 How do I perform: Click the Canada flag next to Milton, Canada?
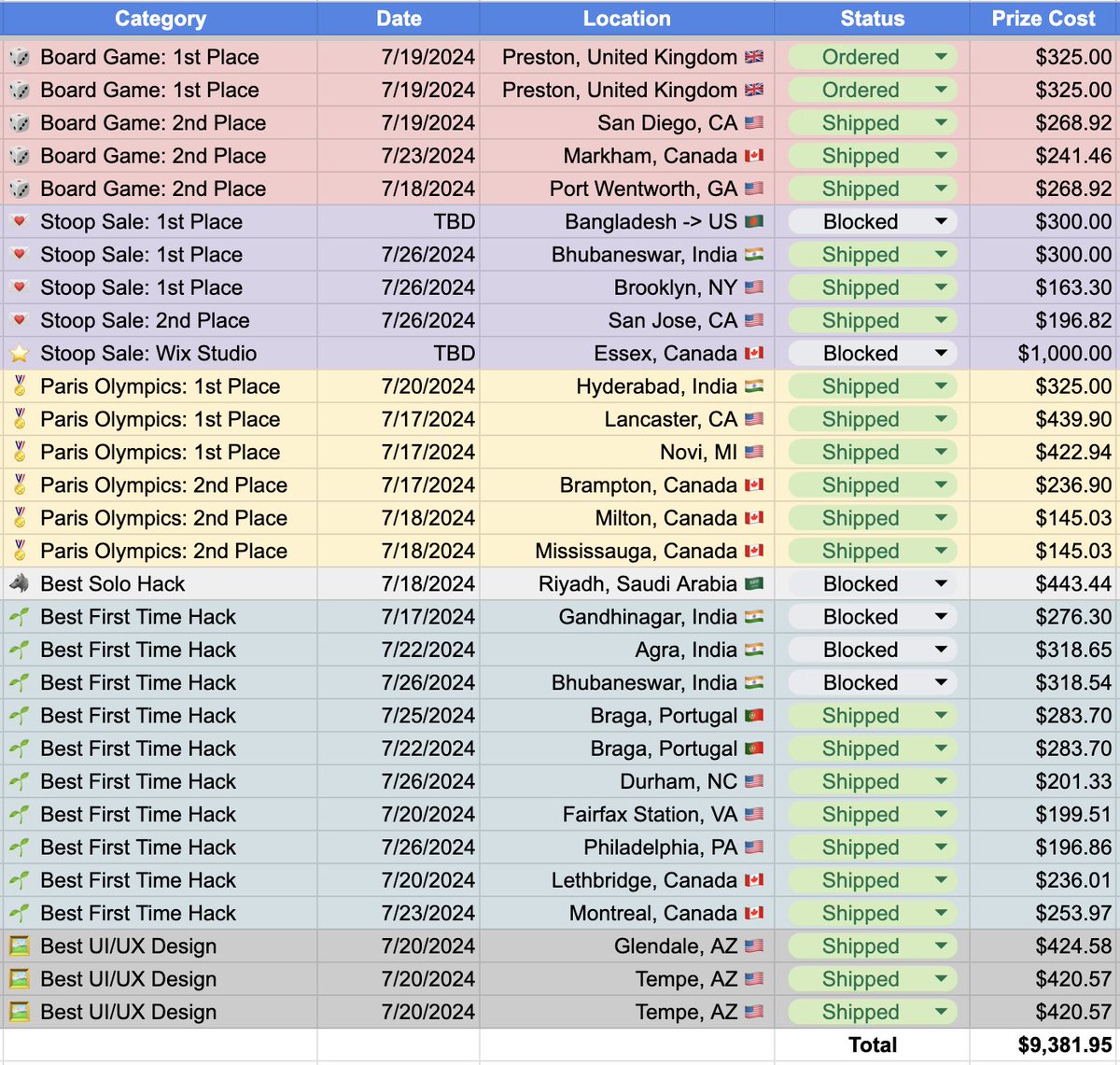coord(754,518)
